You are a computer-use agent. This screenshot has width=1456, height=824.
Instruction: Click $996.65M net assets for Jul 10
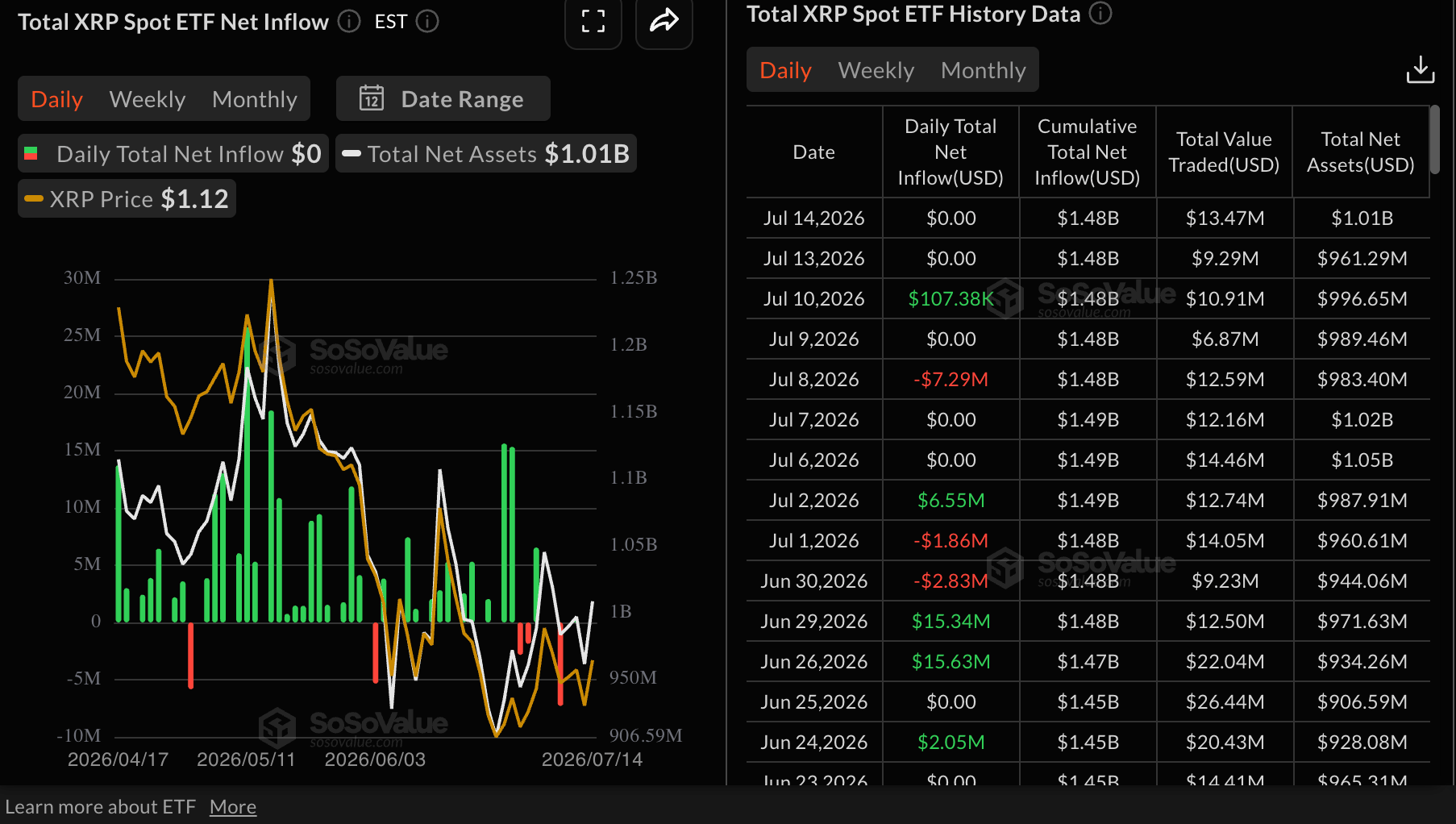click(x=1362, y=298)
